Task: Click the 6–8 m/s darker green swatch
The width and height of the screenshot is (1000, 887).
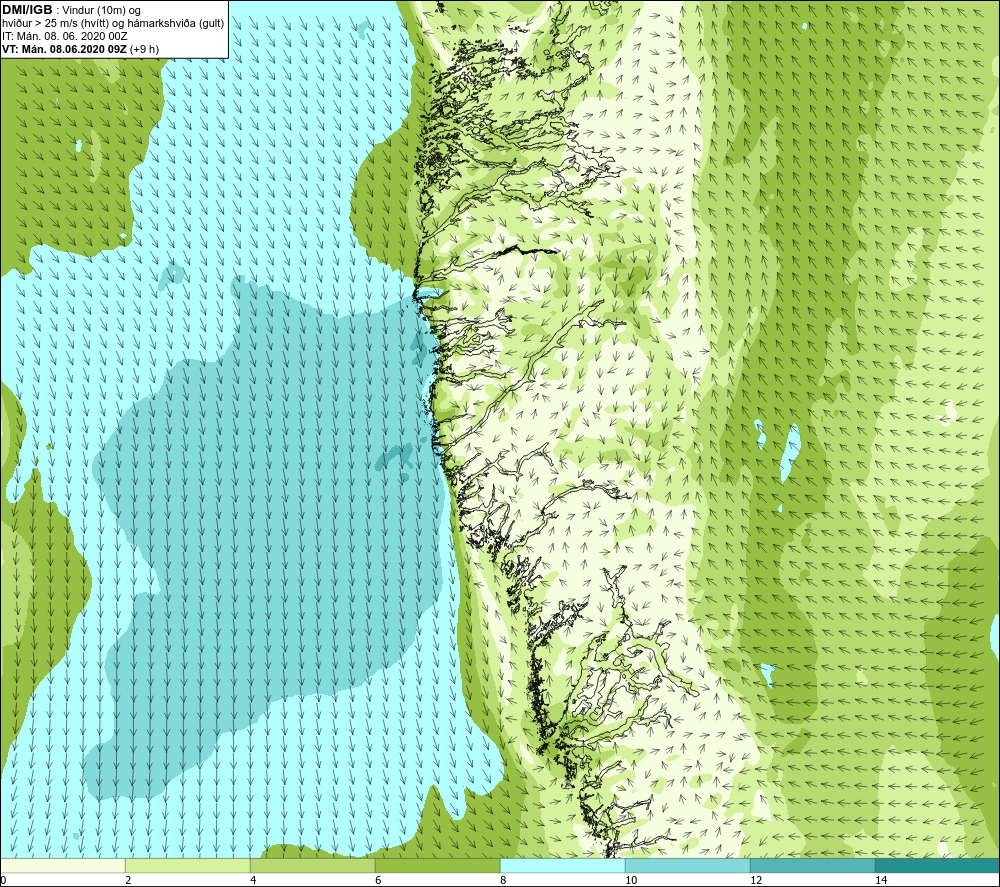Action: [438, 865]
